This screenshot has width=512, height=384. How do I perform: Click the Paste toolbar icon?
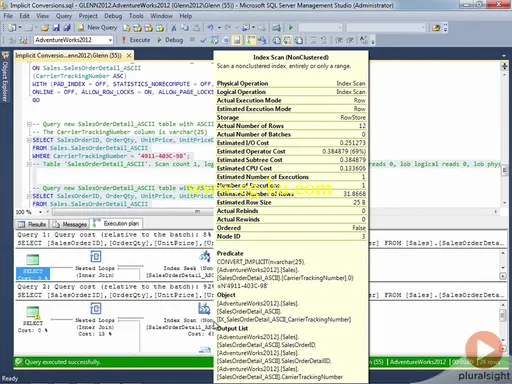197,28
